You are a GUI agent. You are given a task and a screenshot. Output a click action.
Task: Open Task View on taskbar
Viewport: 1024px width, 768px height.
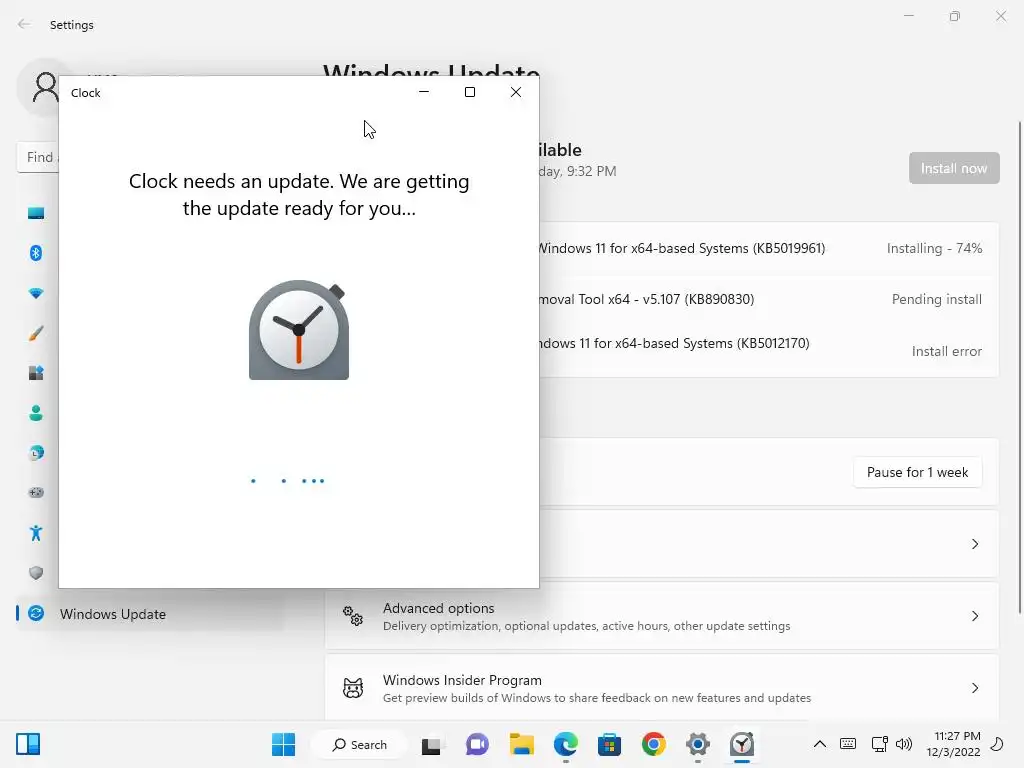pyautogui.click(x=431, y=744)
